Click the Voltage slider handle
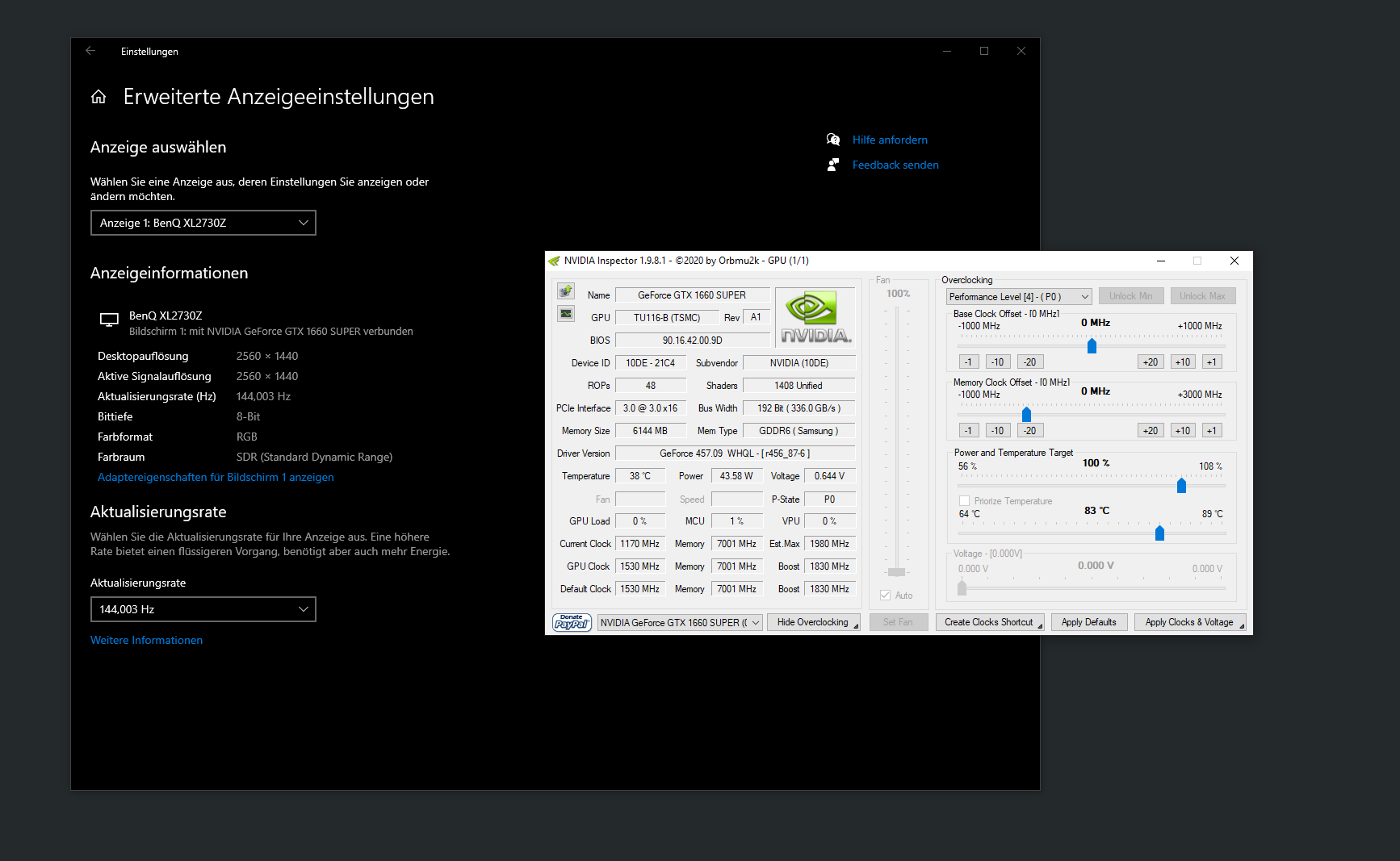This screenshot has width=1400, height=861. coord(962,588)
